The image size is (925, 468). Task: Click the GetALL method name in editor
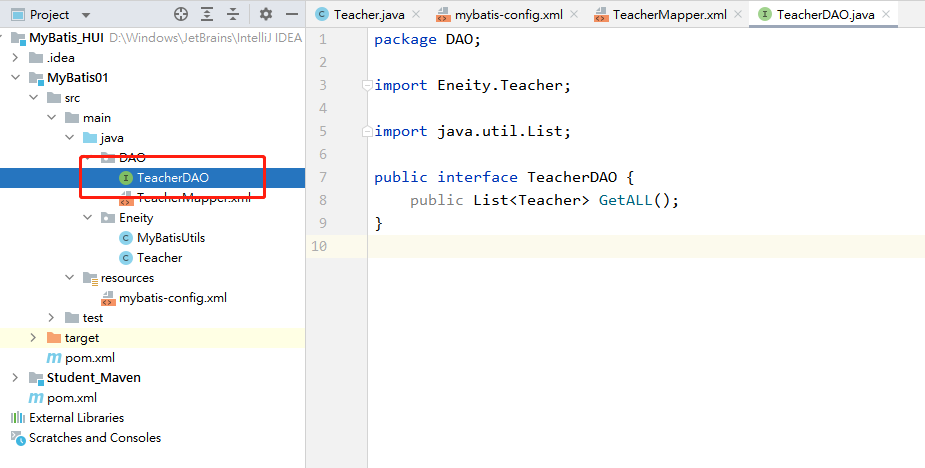coord(625,200)
